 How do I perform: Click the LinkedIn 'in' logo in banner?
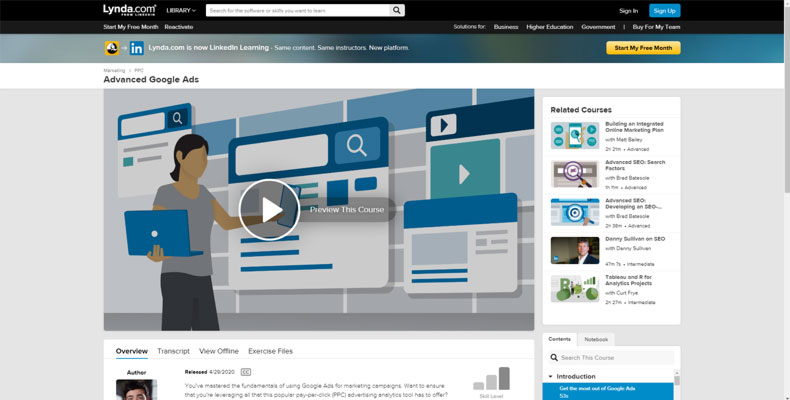point(137,48)
